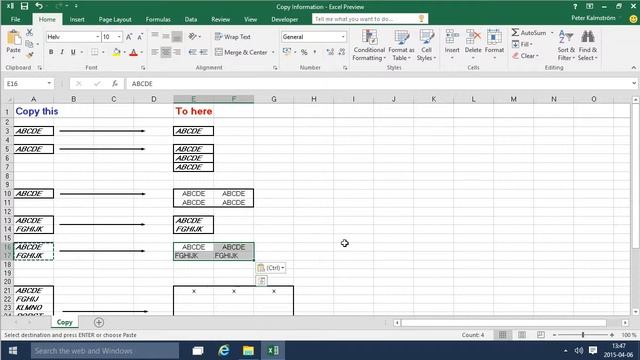Click the Insert Function fx icon

(x=115, y=83)
